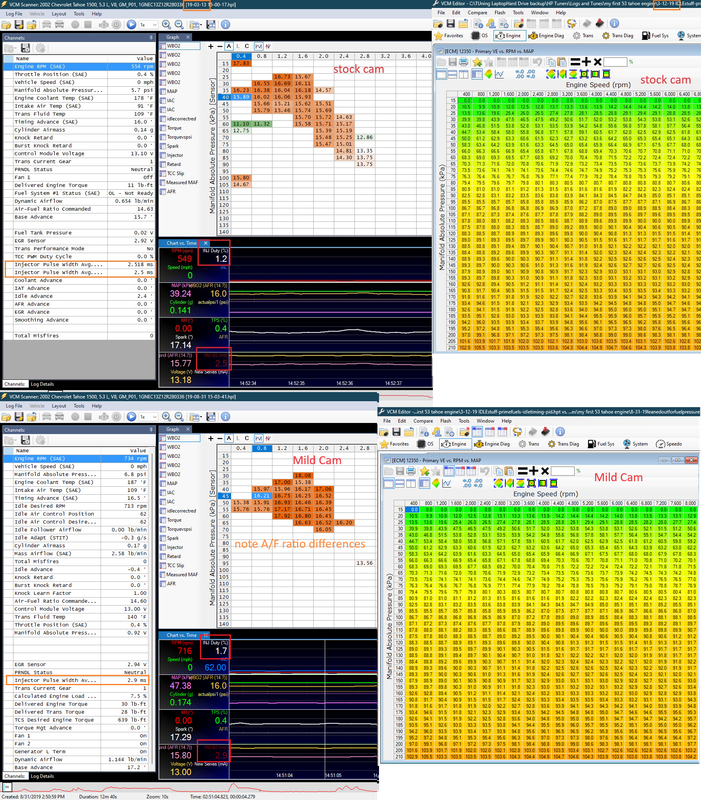The width and height of the screenshot is (701, 800).
Task: Click paste icon in Mild Cam table toolbar
Action: tap(509, 470)
